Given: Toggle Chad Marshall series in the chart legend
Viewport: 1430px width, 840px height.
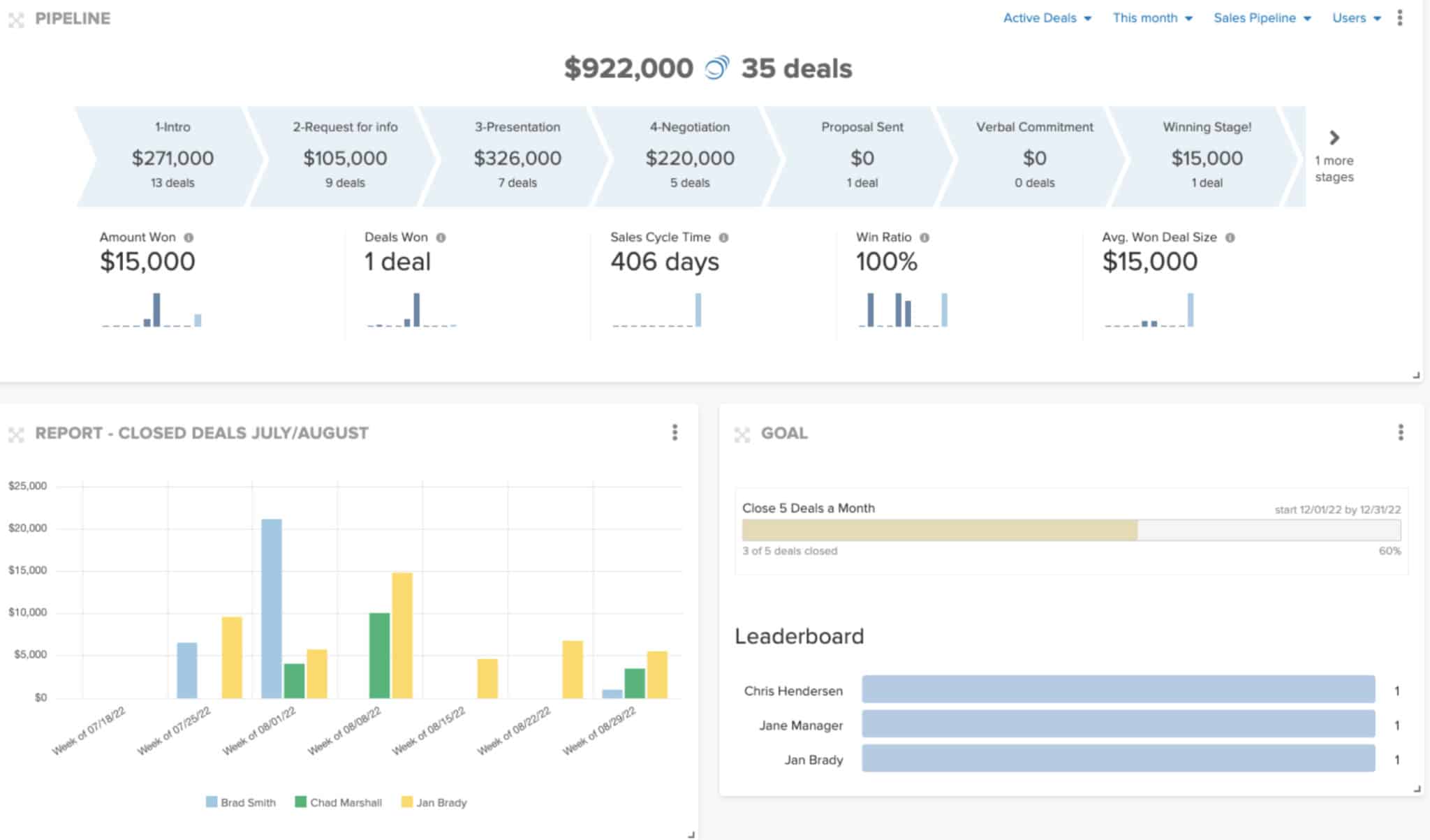Looking at the screenshot, I should point(340,802).
